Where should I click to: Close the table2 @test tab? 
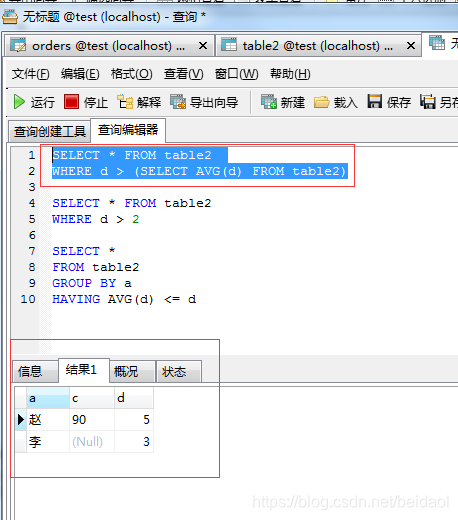point(411,46)
